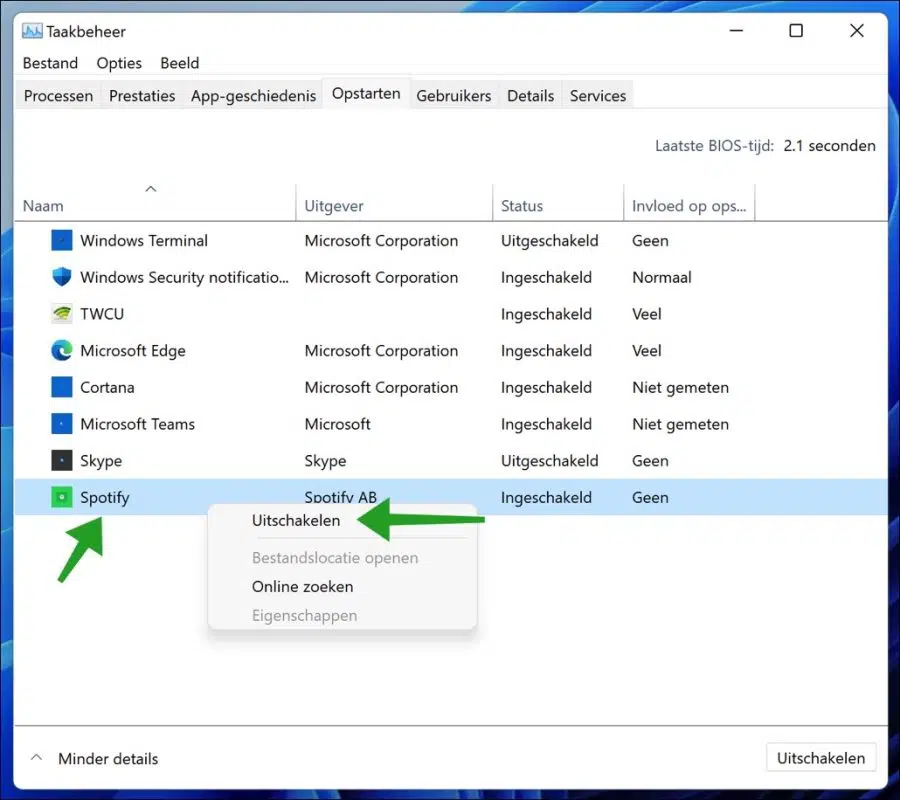Minimize the Taakbeheer window
Viewport: 900px width, 800px height.
[736, 30]
